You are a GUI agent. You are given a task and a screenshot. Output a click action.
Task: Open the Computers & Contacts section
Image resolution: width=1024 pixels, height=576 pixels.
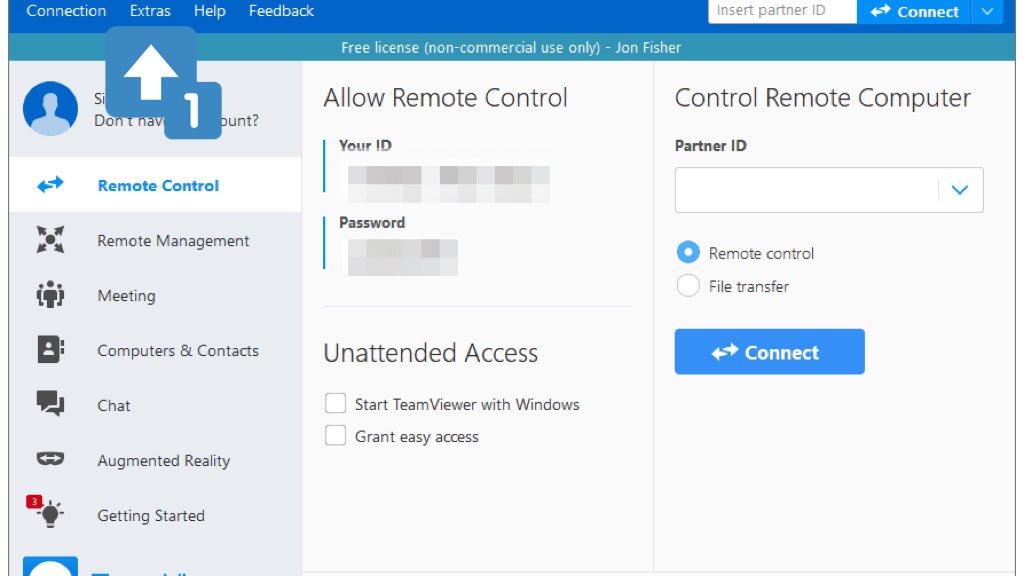[155, 351]
